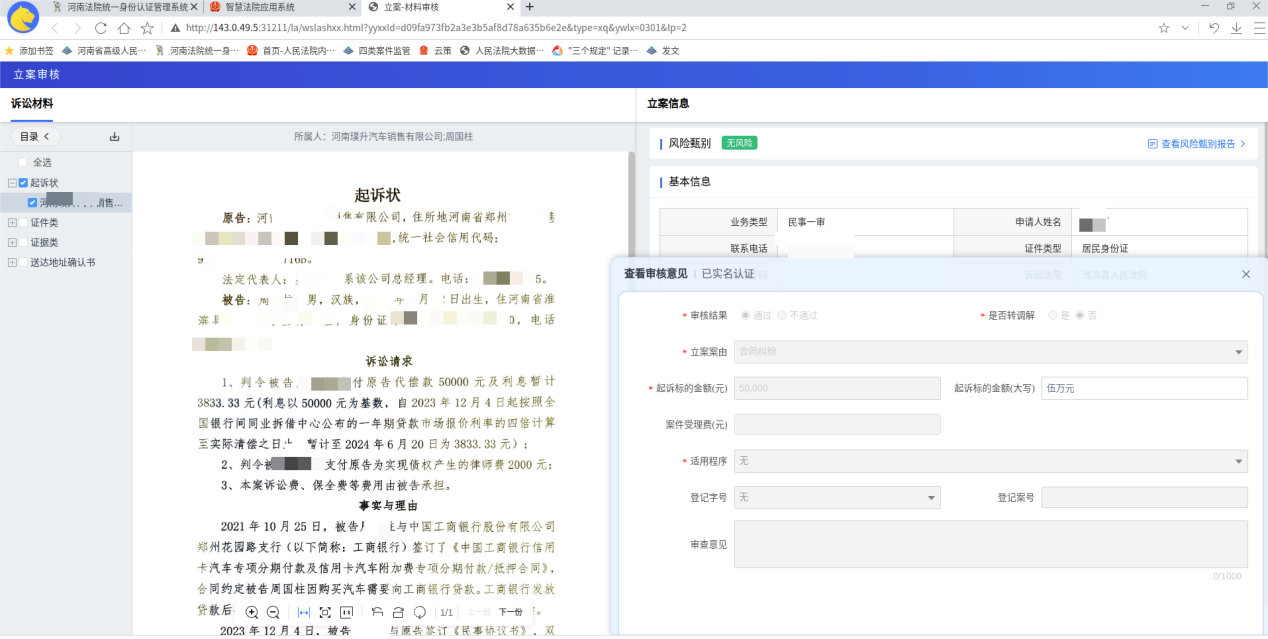Image resolution: width=1268 pixels, height=639 pixels.
Task: Click the undo icon in browser toolbar
Action: [1214, 28]
